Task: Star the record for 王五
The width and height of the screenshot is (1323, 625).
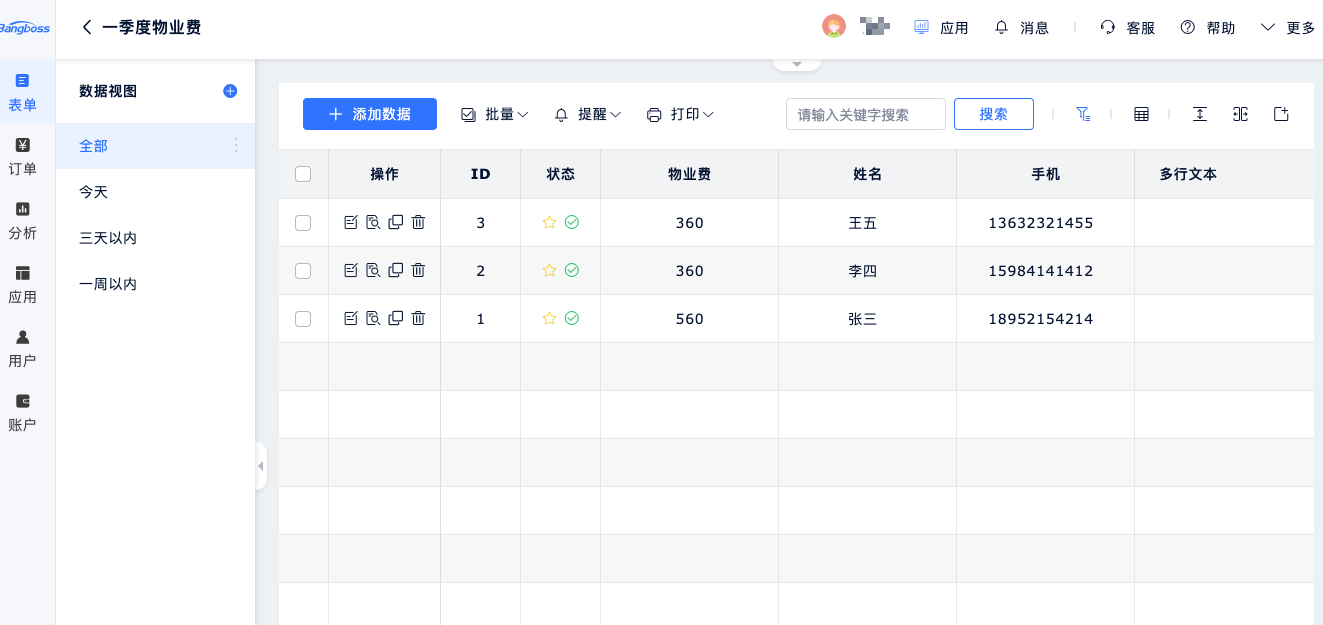Action: pos(549,222)
